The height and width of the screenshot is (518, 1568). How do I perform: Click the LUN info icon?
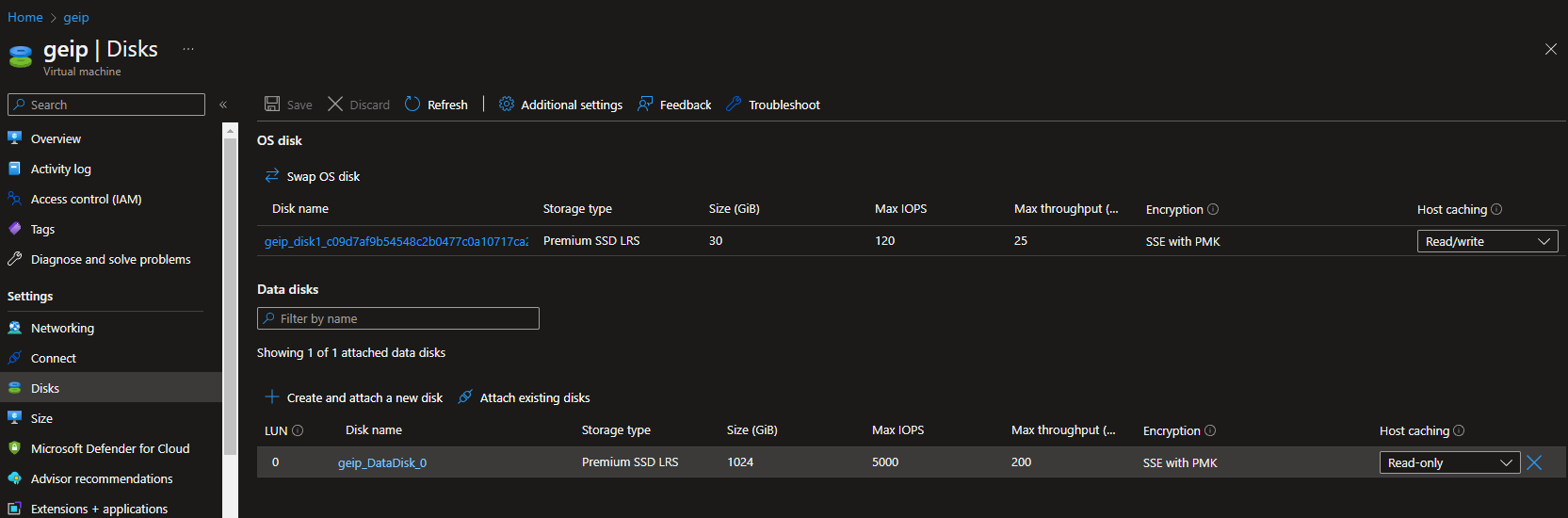[298, 430]
